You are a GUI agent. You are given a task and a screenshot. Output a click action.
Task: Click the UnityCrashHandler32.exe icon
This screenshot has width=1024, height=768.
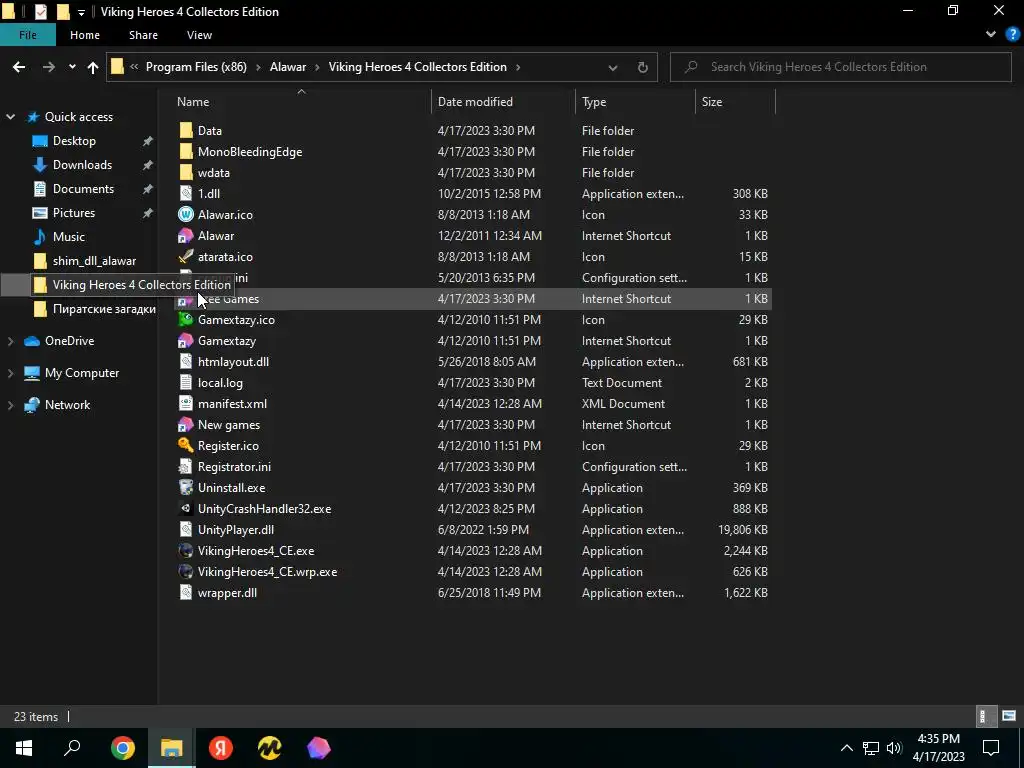(186, 508)
